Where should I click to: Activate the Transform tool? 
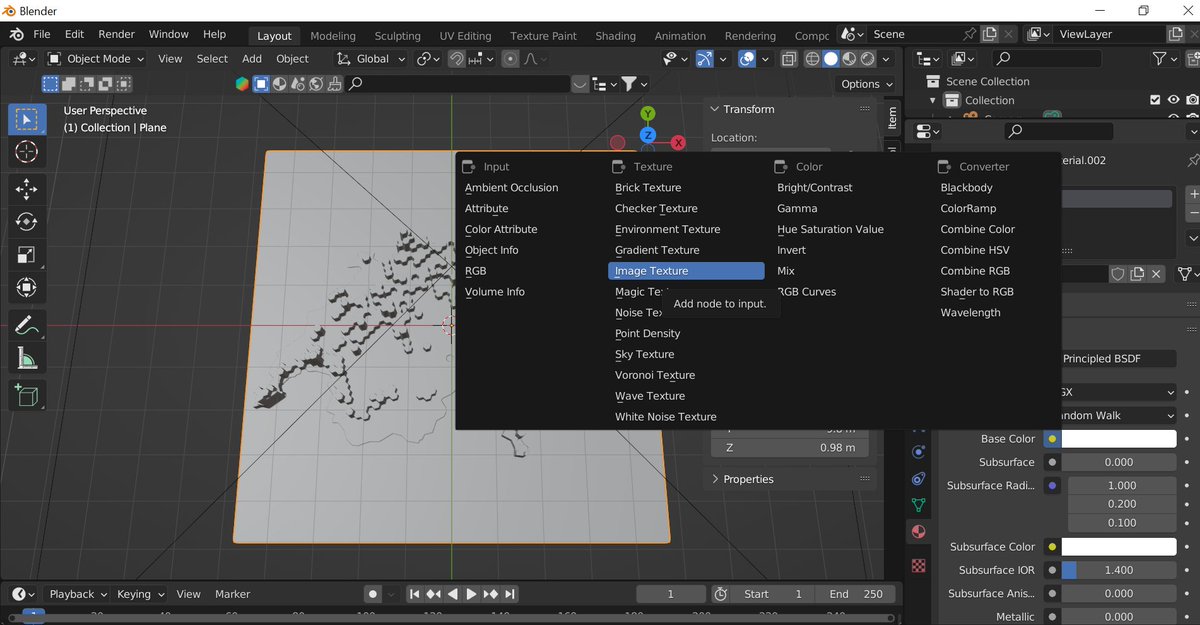[27, 288]
